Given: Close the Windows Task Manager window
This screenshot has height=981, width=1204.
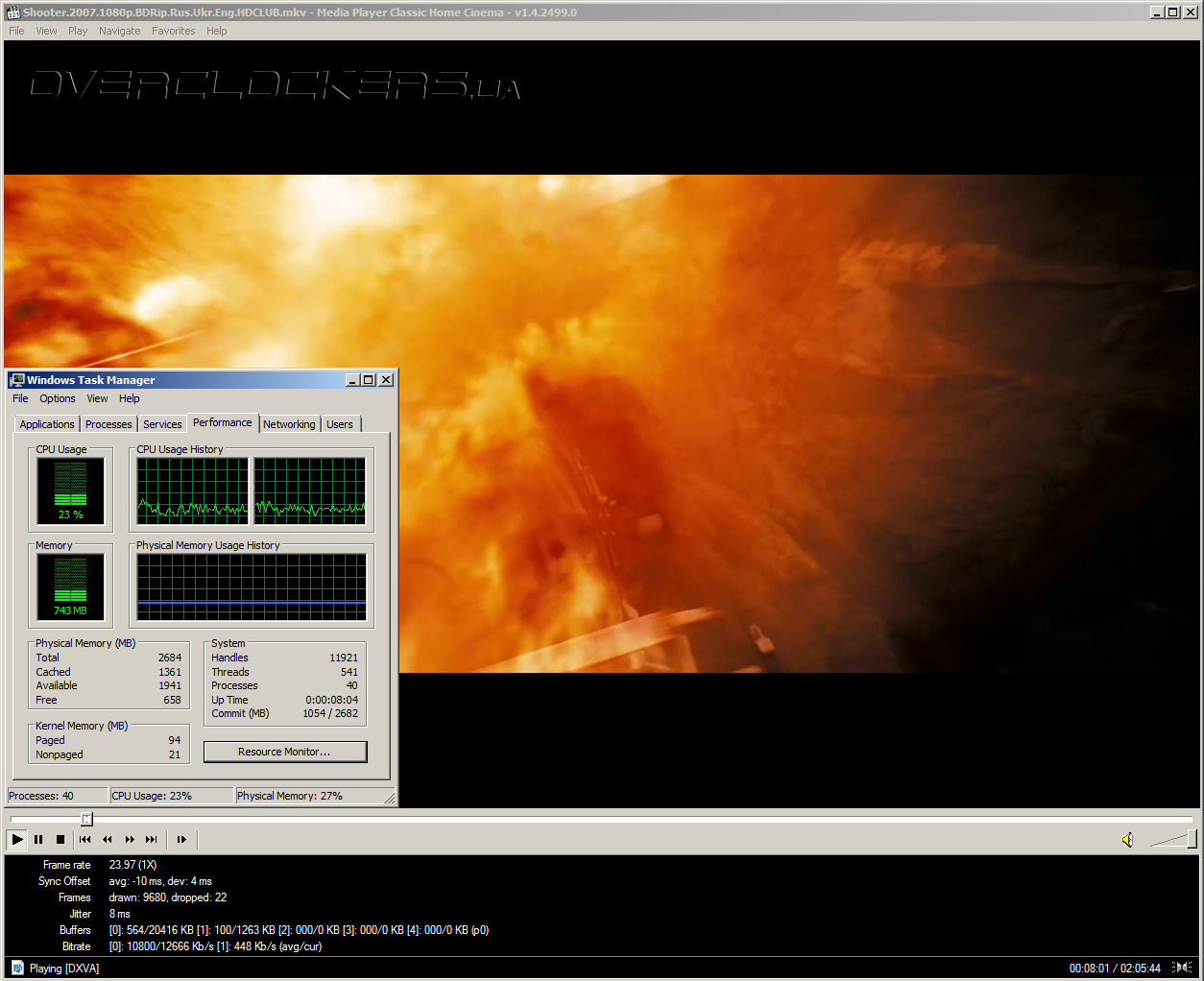Looking at the screenshot, I should click(x=386, y=380).
